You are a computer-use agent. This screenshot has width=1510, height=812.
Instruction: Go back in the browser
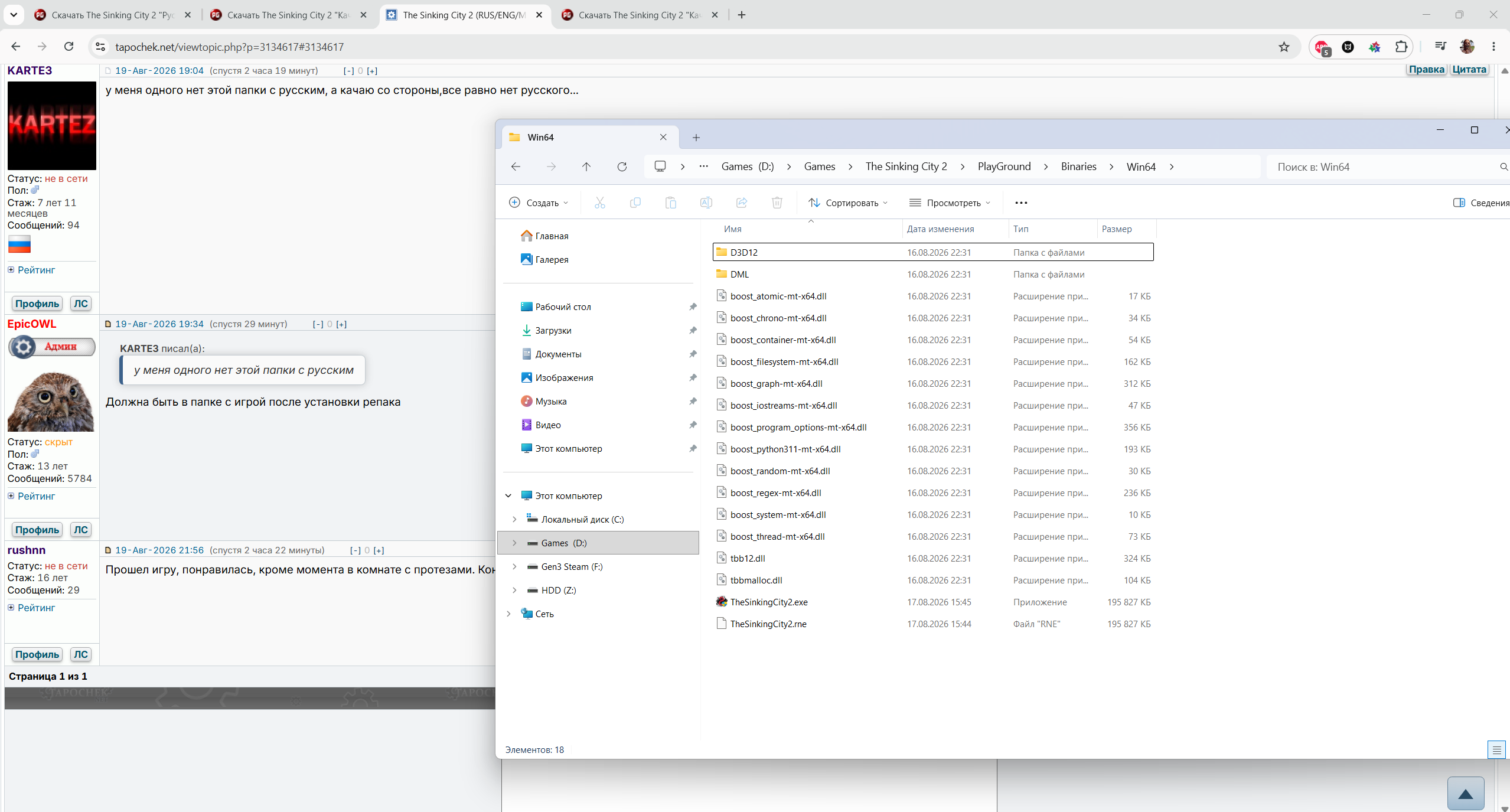[16, 46]
